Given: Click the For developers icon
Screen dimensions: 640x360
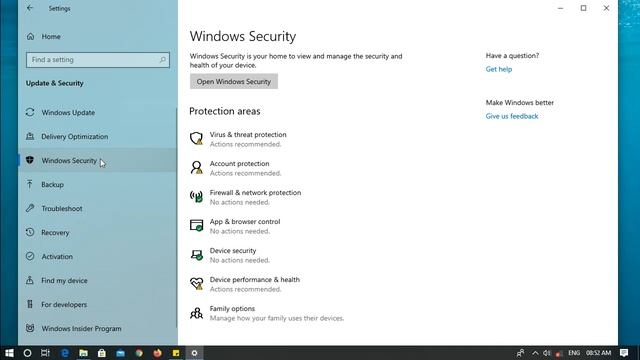Looking at the screenshot, I should (x=30, y=304).
